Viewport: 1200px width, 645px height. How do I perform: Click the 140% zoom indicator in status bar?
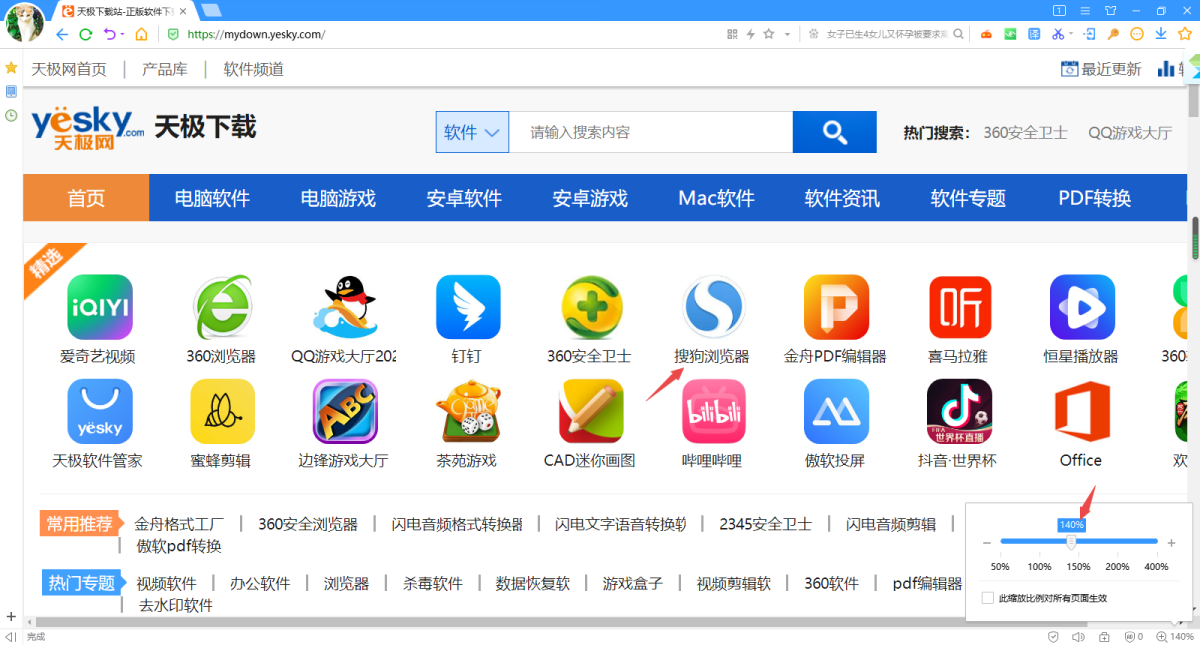[x=1175, y=637]
